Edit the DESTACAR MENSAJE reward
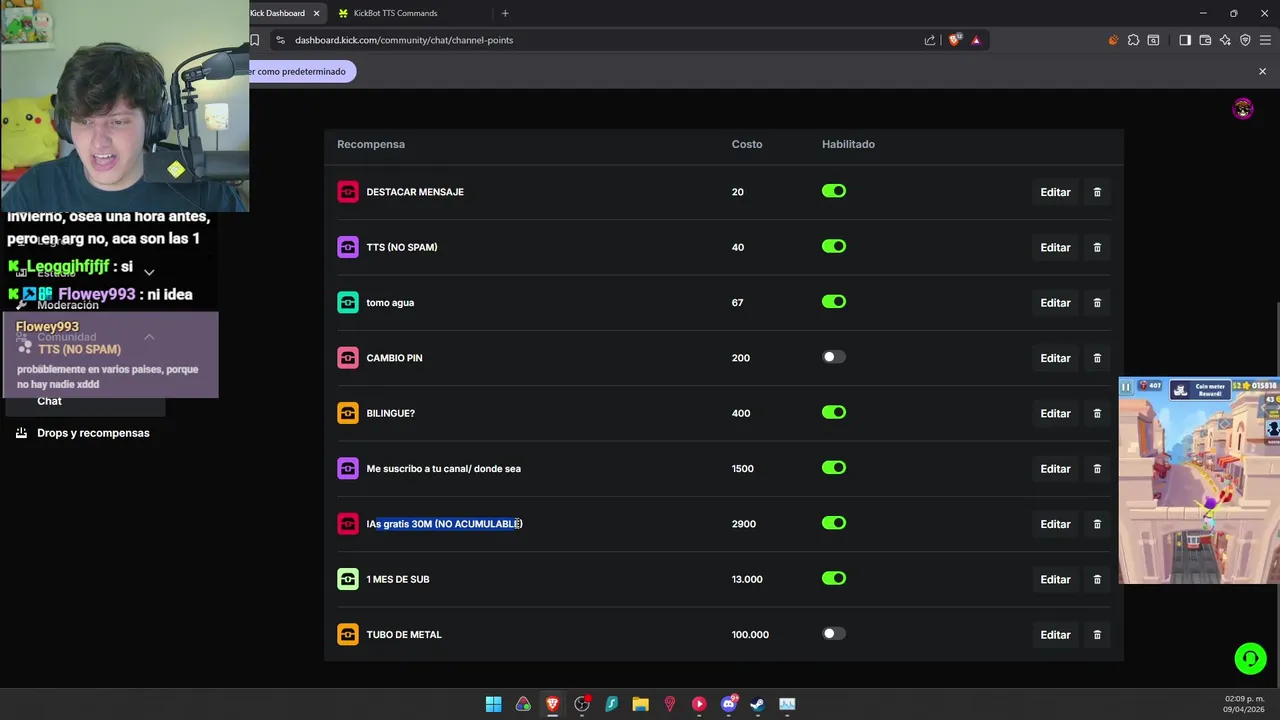Viewport: 1280px width, 720px height. (1055, 192)
